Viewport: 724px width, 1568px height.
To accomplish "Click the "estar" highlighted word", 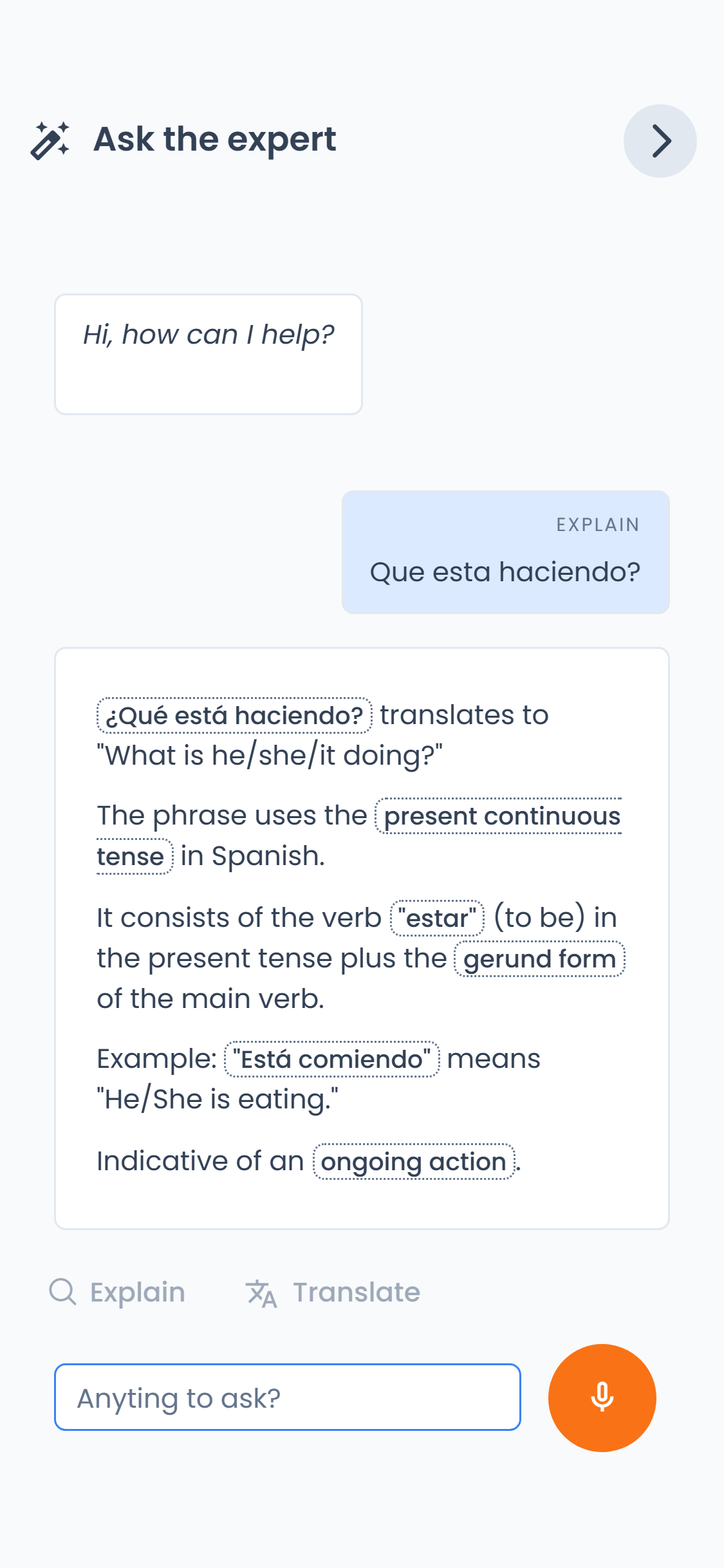I will click(x=437, y=918).
